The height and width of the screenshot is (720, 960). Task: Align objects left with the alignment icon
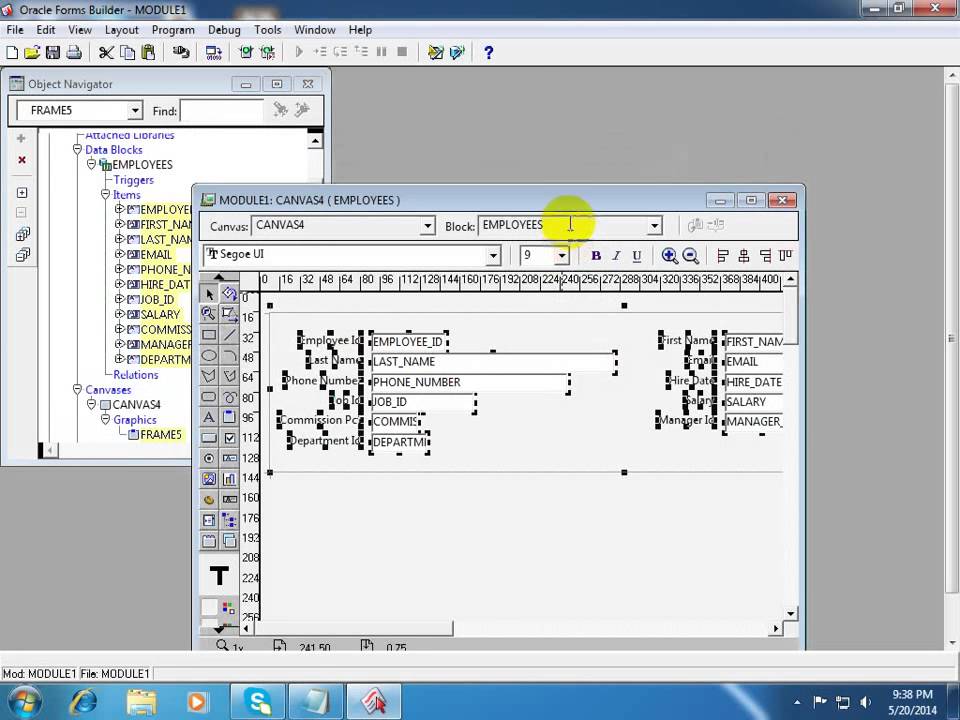[722, 256]
